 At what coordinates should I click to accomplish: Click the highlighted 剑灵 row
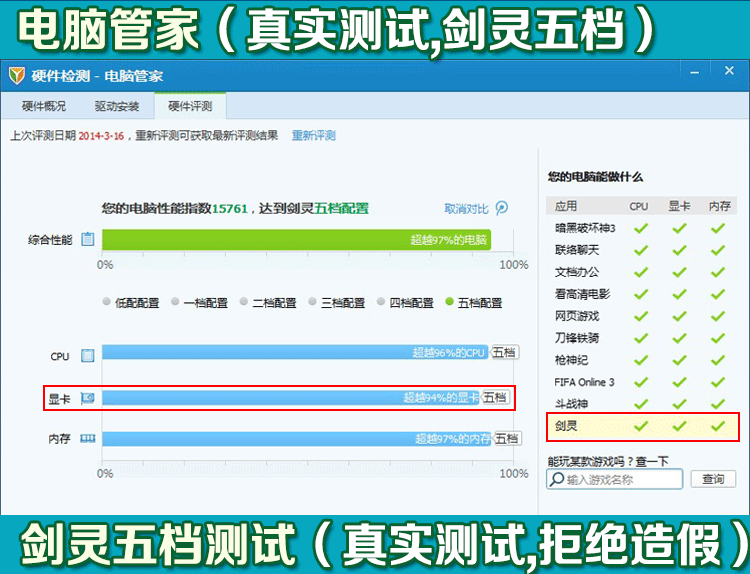[643, 426]
